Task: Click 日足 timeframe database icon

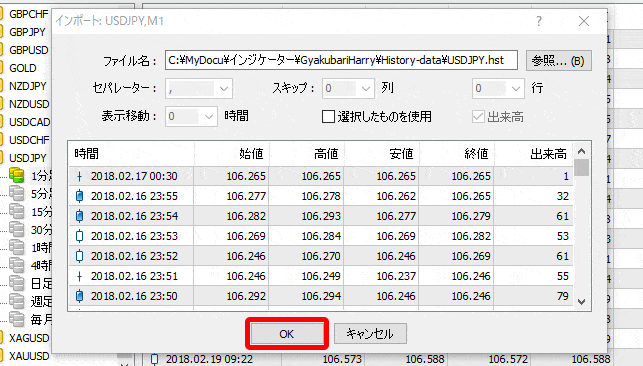Action: [17, 283]
